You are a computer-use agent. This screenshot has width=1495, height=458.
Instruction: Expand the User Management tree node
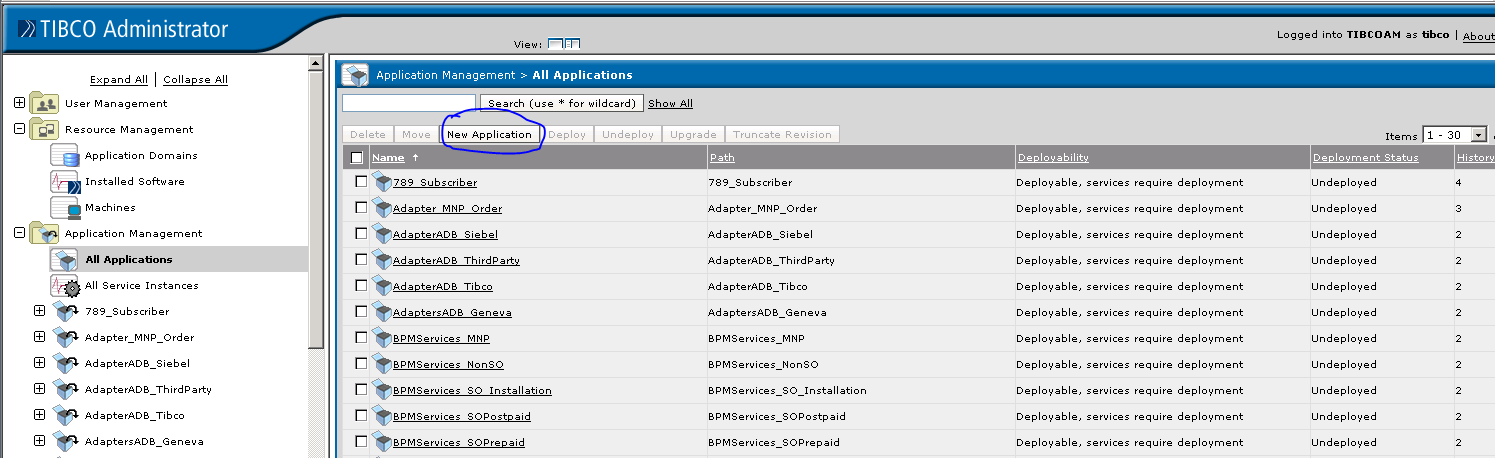click(x=20, y=103)
